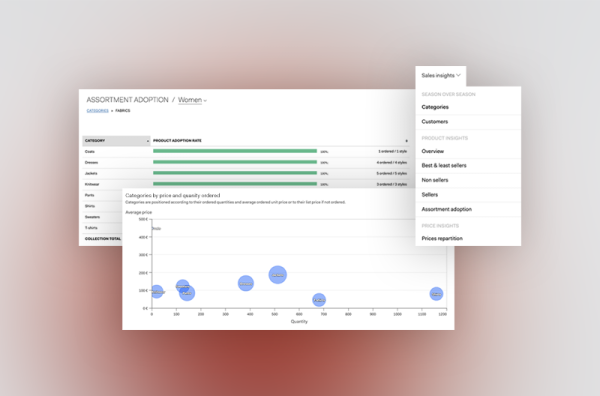Select the Sweaters row label
Viewport: 600px width, 396px height.
(92, 217)
